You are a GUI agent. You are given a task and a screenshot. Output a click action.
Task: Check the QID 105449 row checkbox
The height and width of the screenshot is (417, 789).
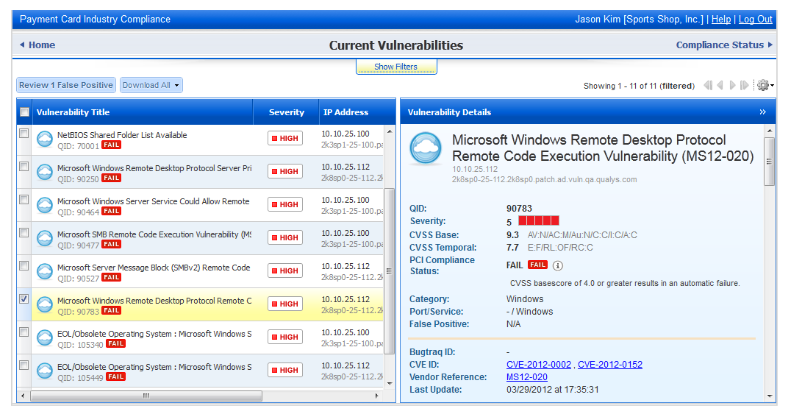(24, 365)
